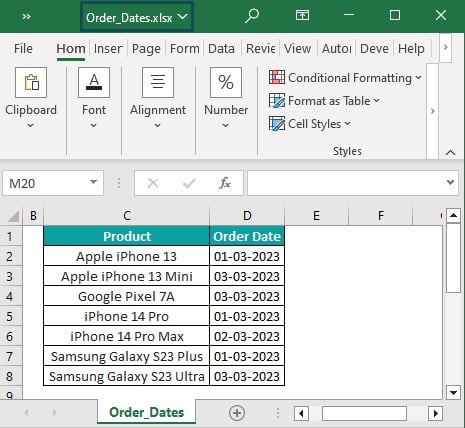The image size is (465, 428).
Task: Collapse the ribbon with the caret
Action: (450, 153)
